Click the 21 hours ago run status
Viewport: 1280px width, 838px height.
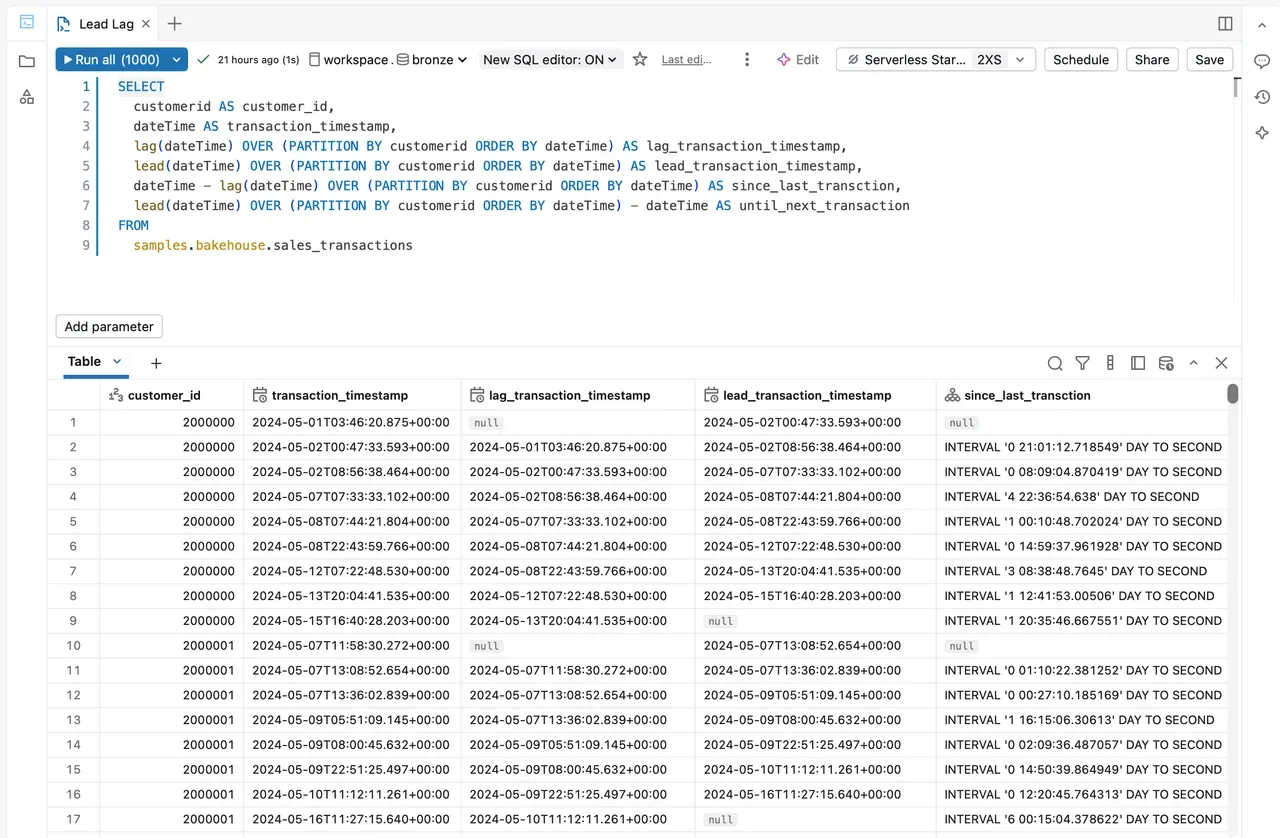pyautogui.click(x=249, y=60)
